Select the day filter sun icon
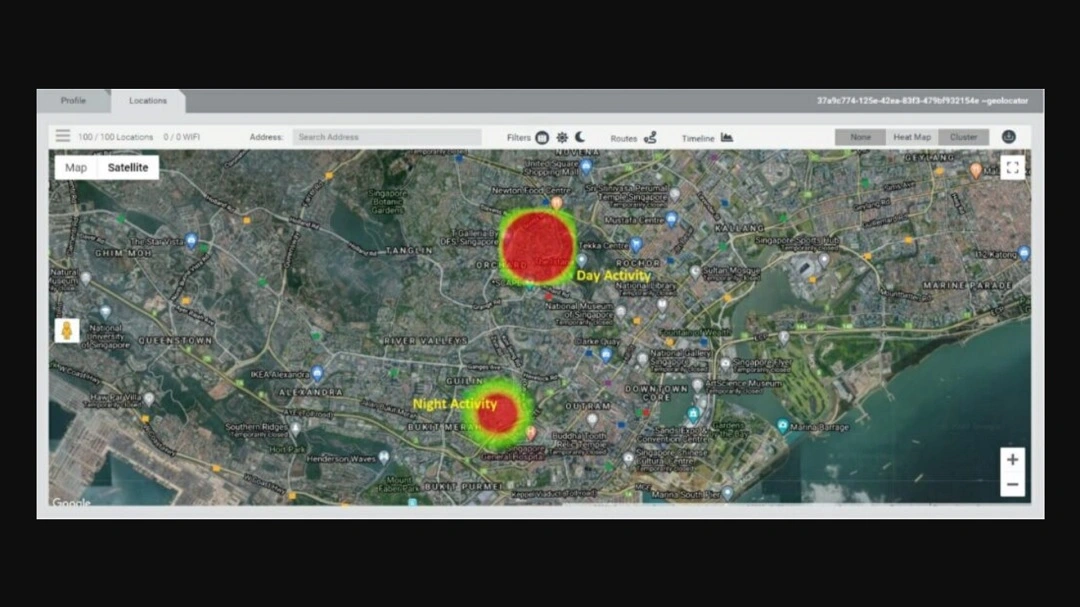Viewport: 1080px width, 607px height. pos(562,137)
